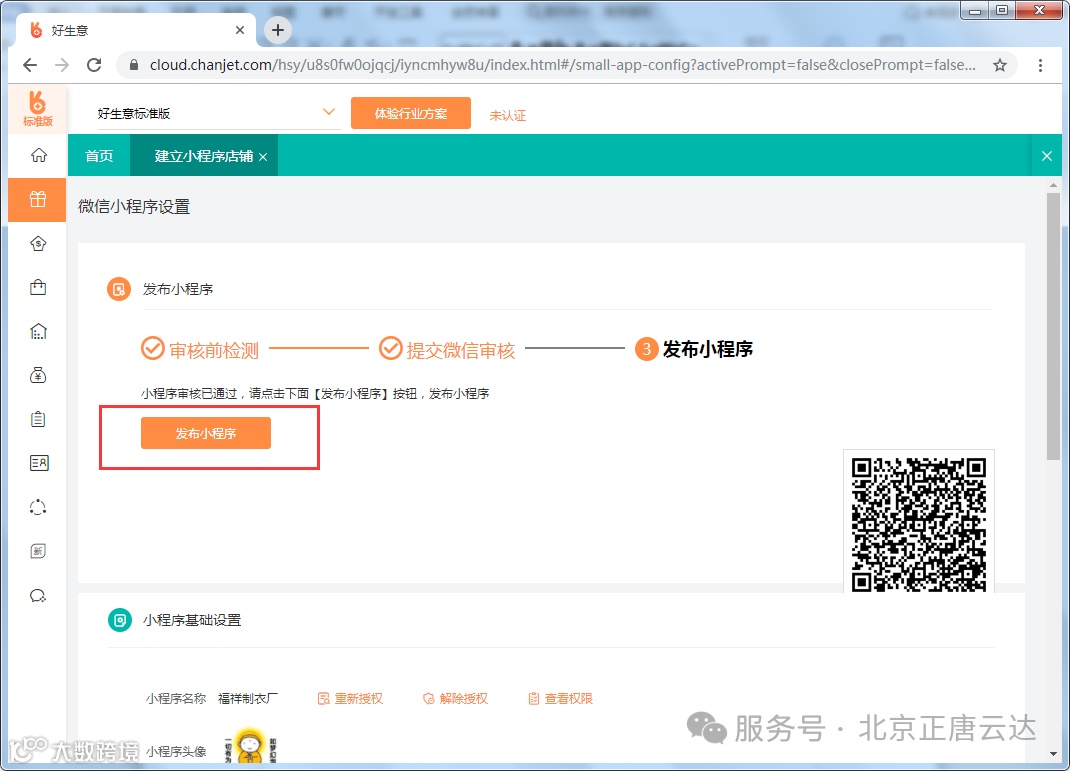Viewport: 1070px width, 771px height.
Task: Reload the page
Action: pos(94,65)
